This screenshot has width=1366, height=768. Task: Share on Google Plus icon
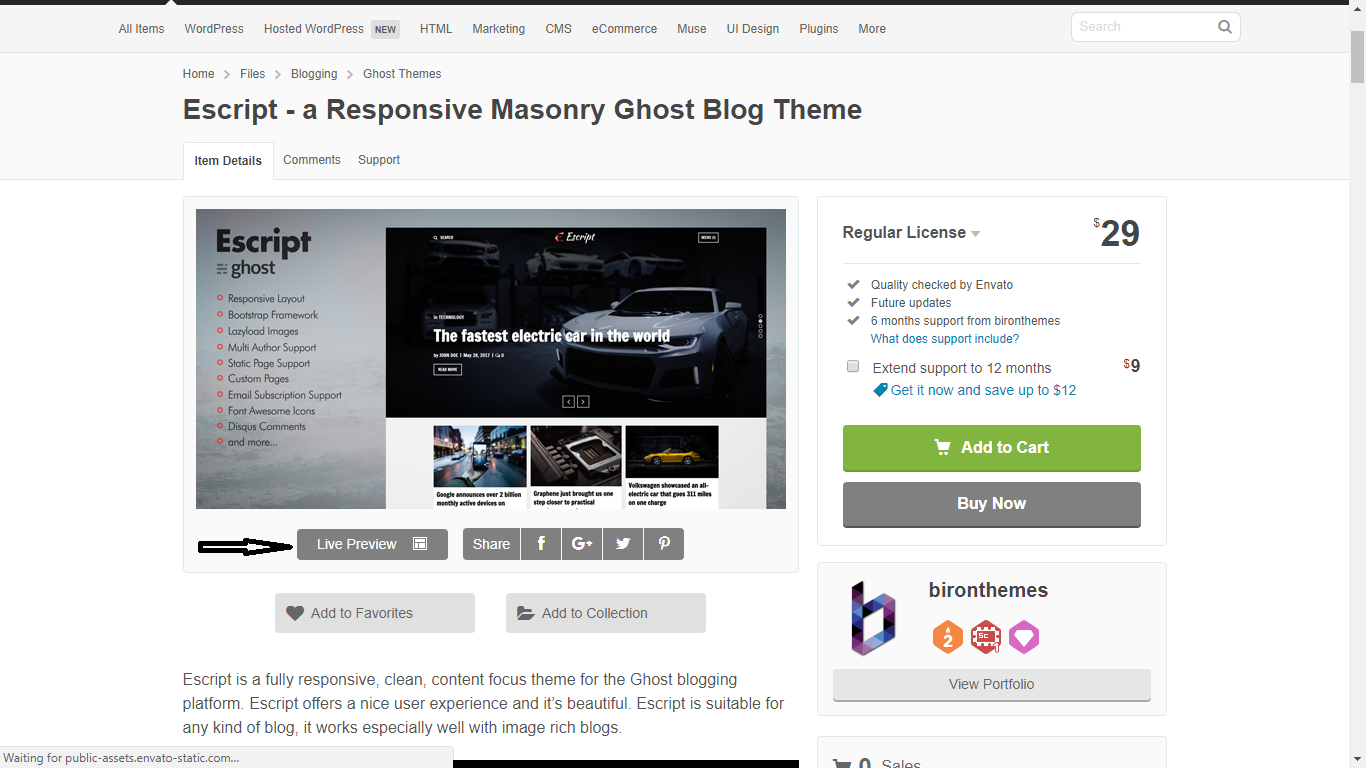[x=582, y=544]
